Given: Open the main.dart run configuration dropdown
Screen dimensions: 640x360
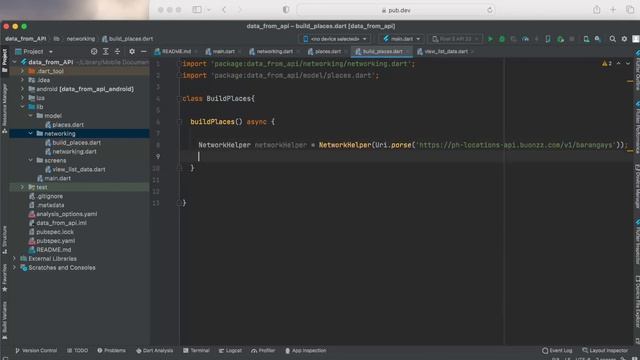Looking at the screenshot, I should click(402, 39).
